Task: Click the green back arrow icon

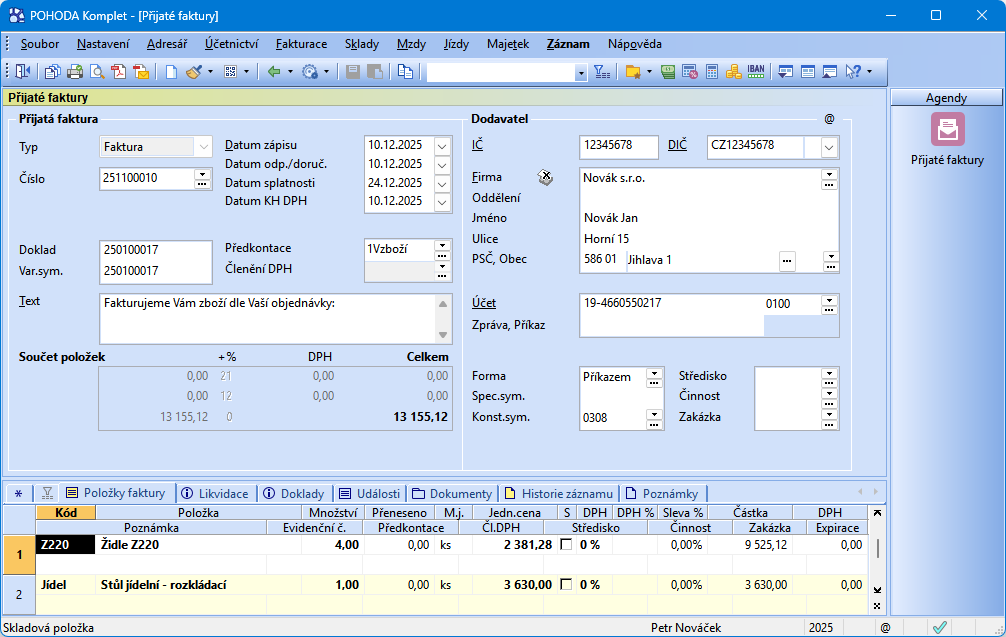Action: click(x=273, y=72)
